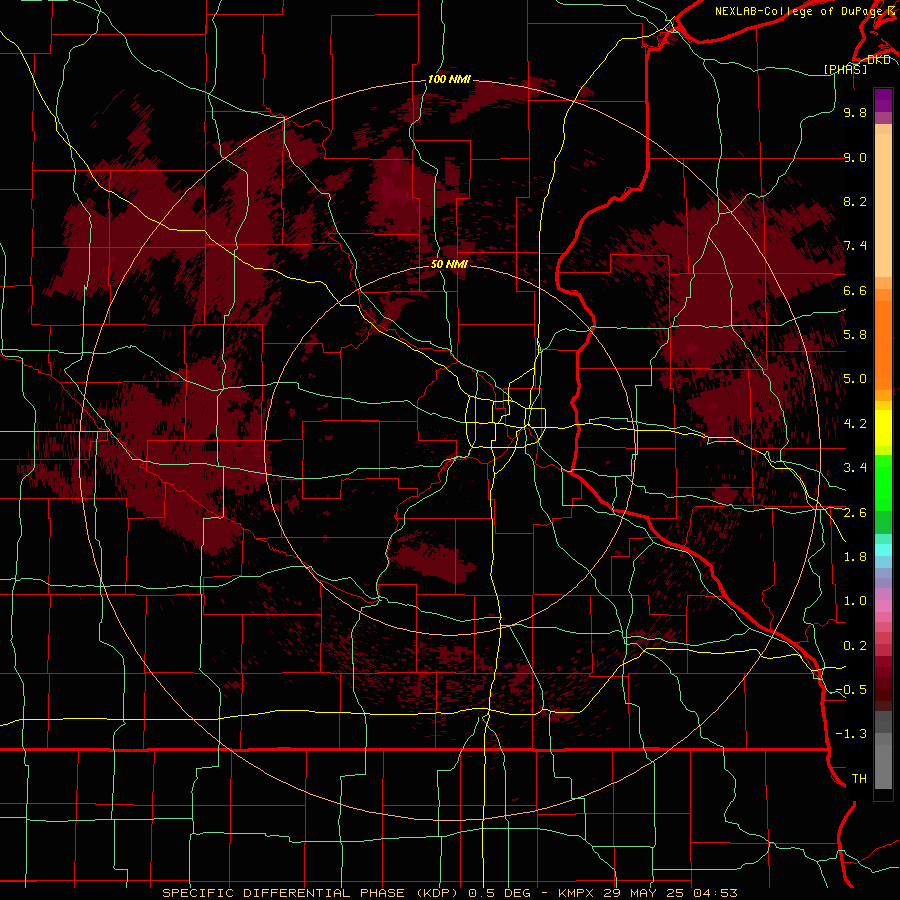Click the orange segment of the color bar
The image size is (900, 900).
(x=883, y=345)
